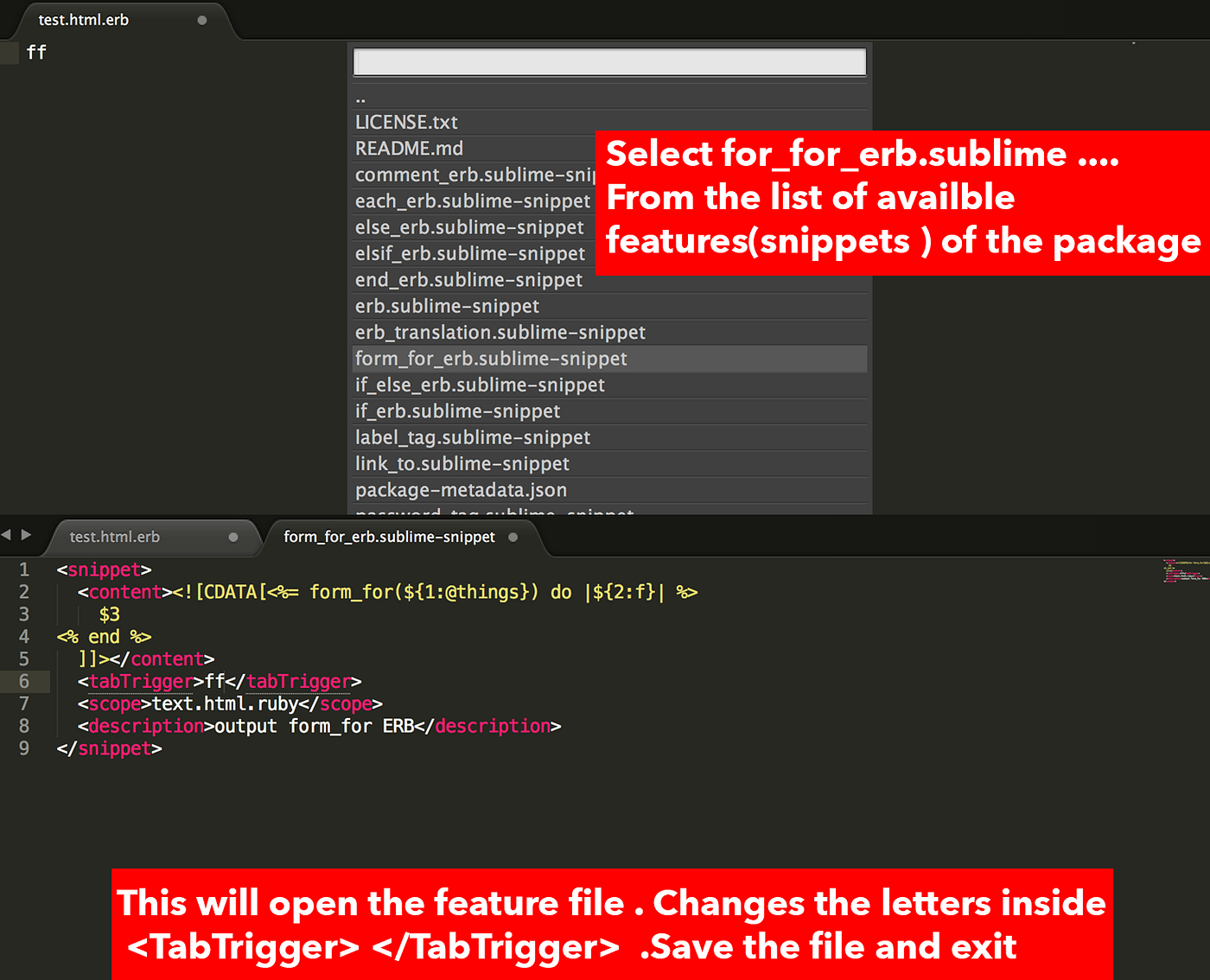Click the modified dot on the lower test.html.erb tab
The width and height of the screenshot is (1210, 980).
233,537
